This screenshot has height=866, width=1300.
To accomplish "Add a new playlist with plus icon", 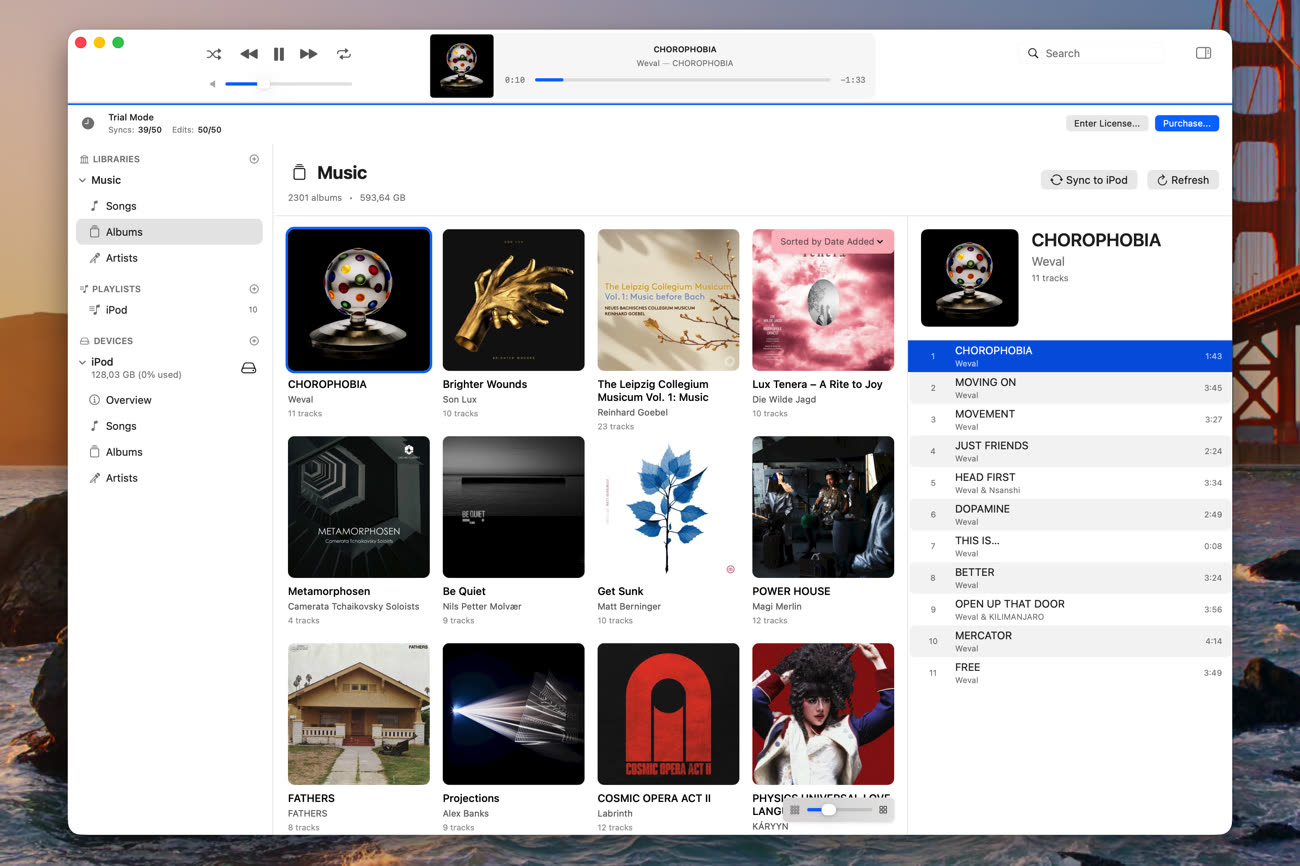I will [x=254, y=289].
